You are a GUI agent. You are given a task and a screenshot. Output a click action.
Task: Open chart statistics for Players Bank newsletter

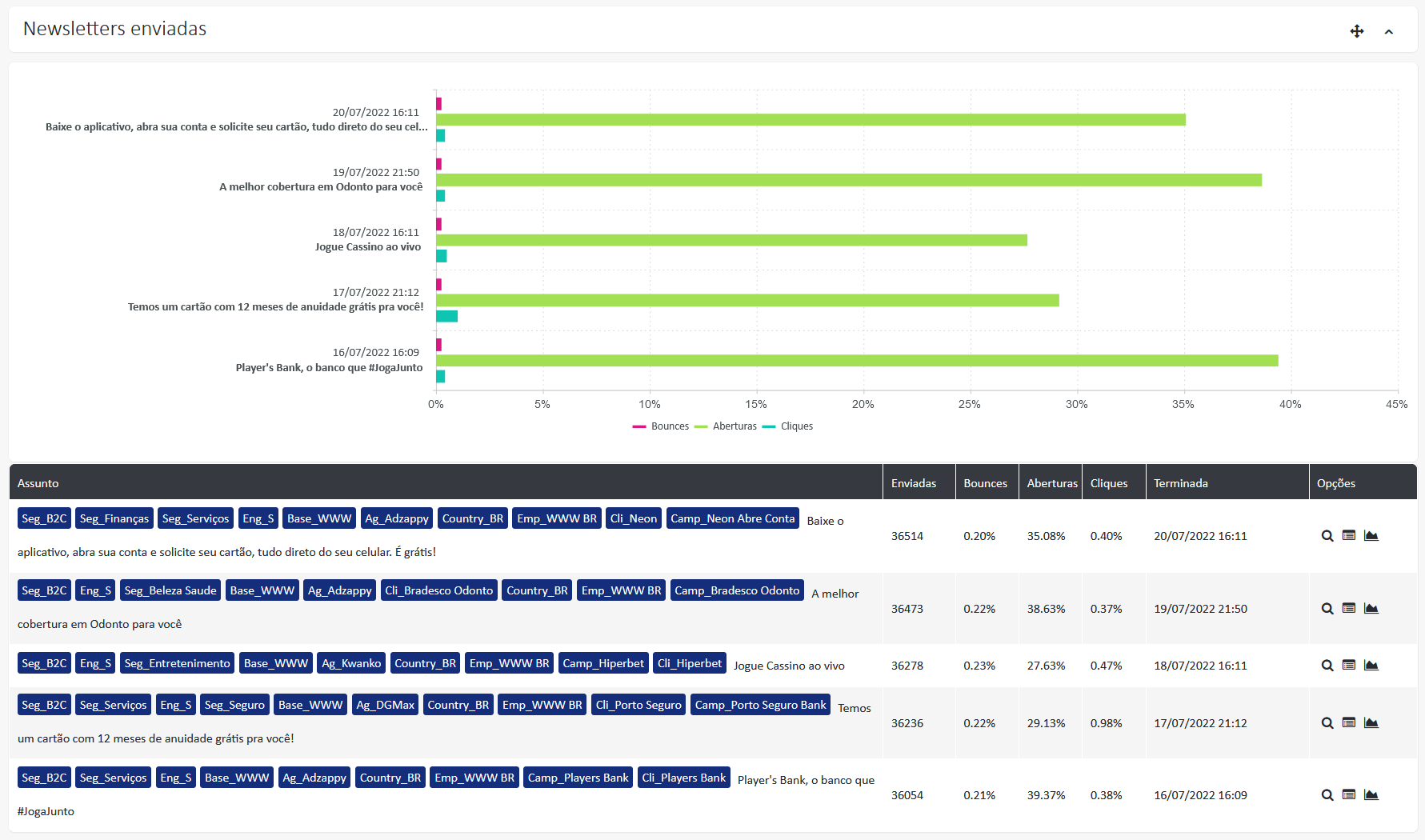(1371, 795)
